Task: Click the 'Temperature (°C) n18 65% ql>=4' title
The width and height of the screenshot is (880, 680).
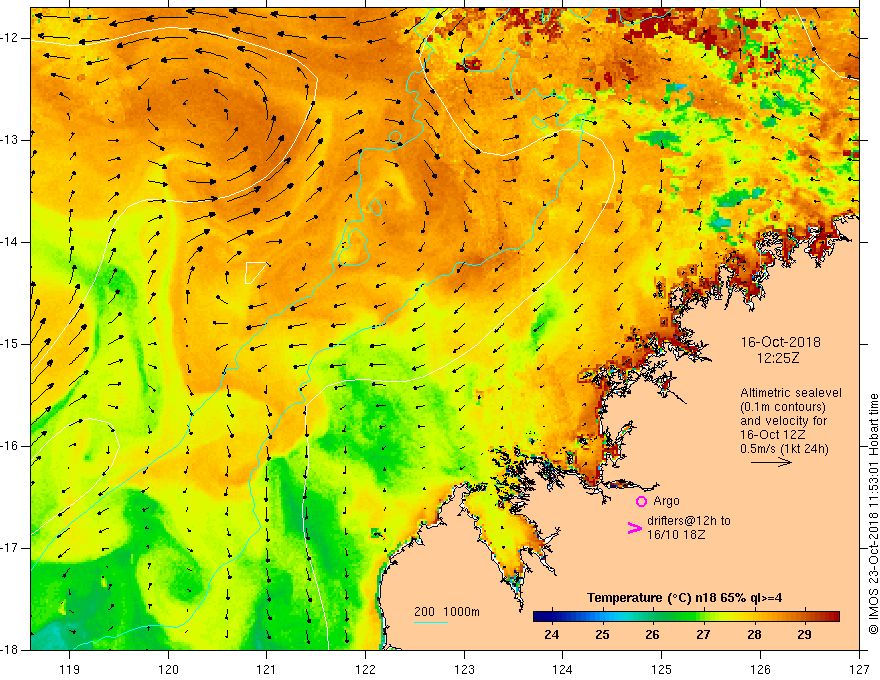Action: [x=684, y=598]
